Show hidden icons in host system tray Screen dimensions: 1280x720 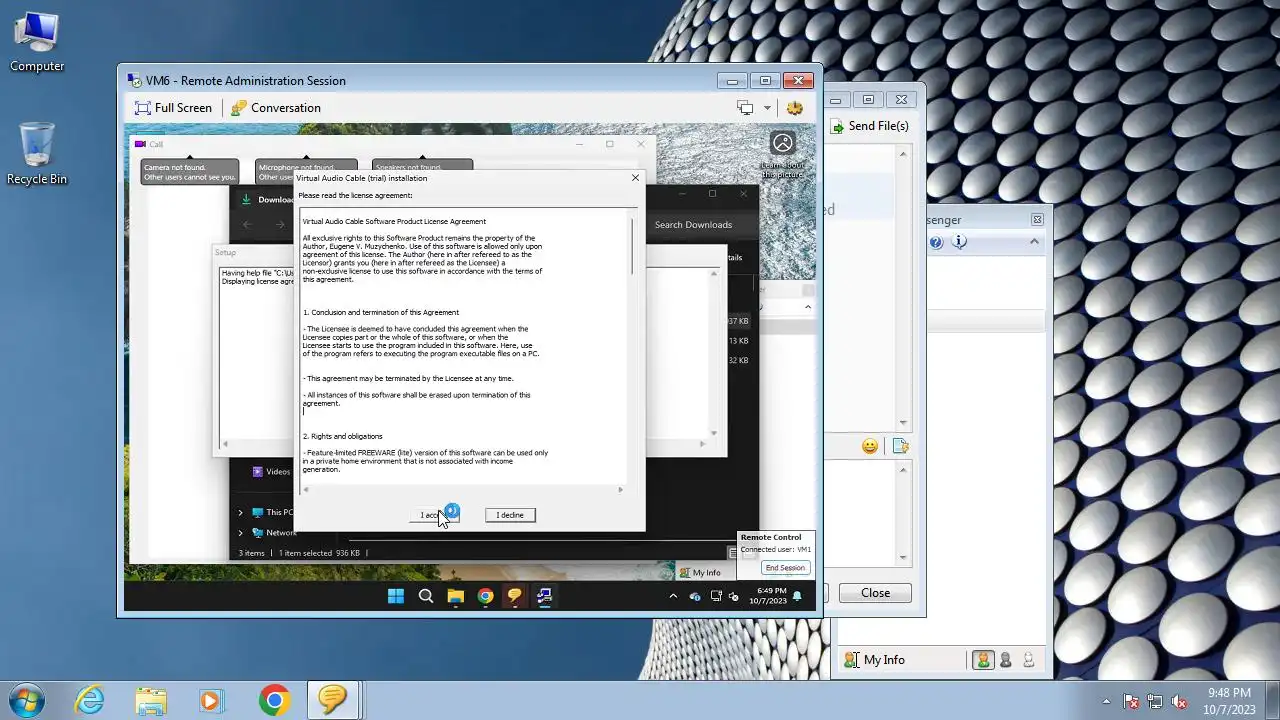click(1106, 701)
